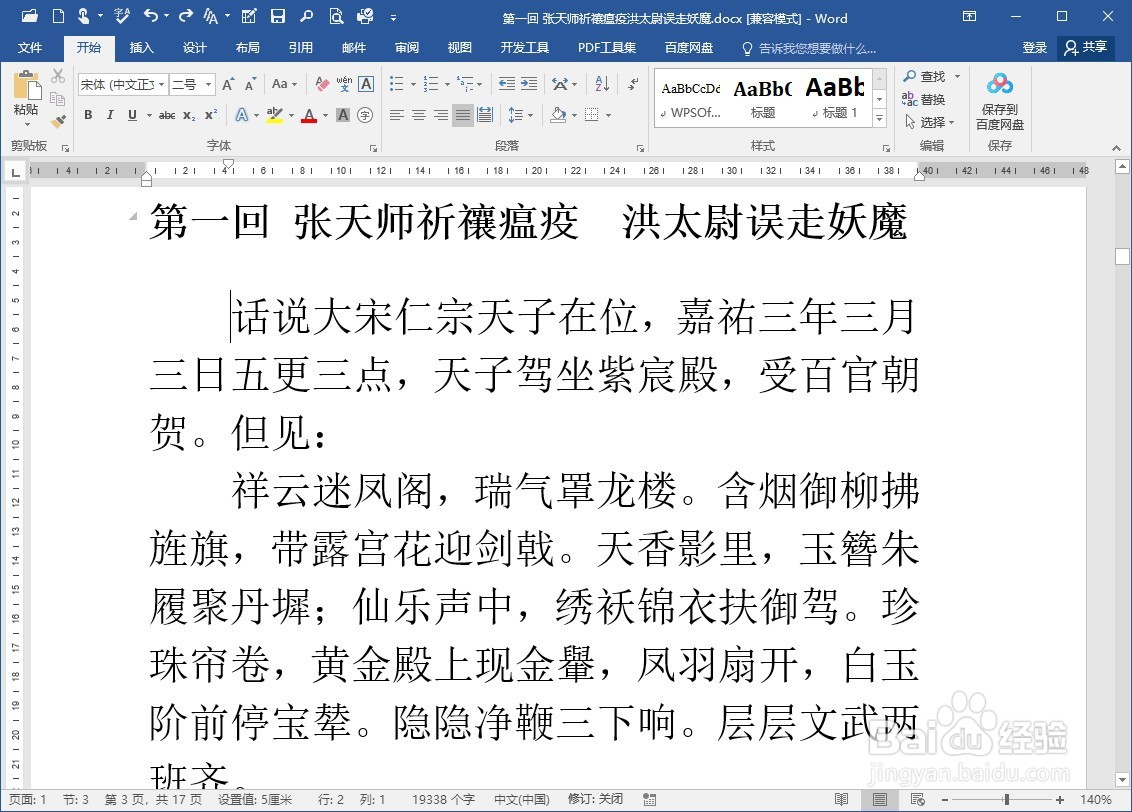This screenshot has width=1132, height=812.
Task: Switch to Print Layout view in status bar
Action: 879,799
